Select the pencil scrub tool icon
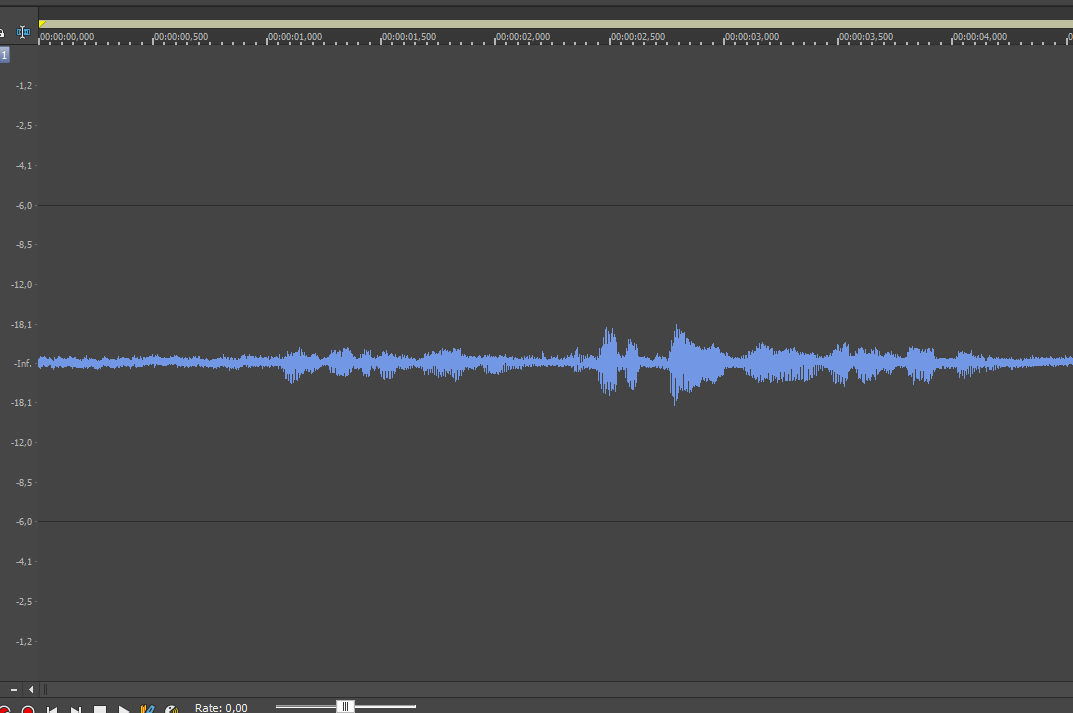 (148, 709)
